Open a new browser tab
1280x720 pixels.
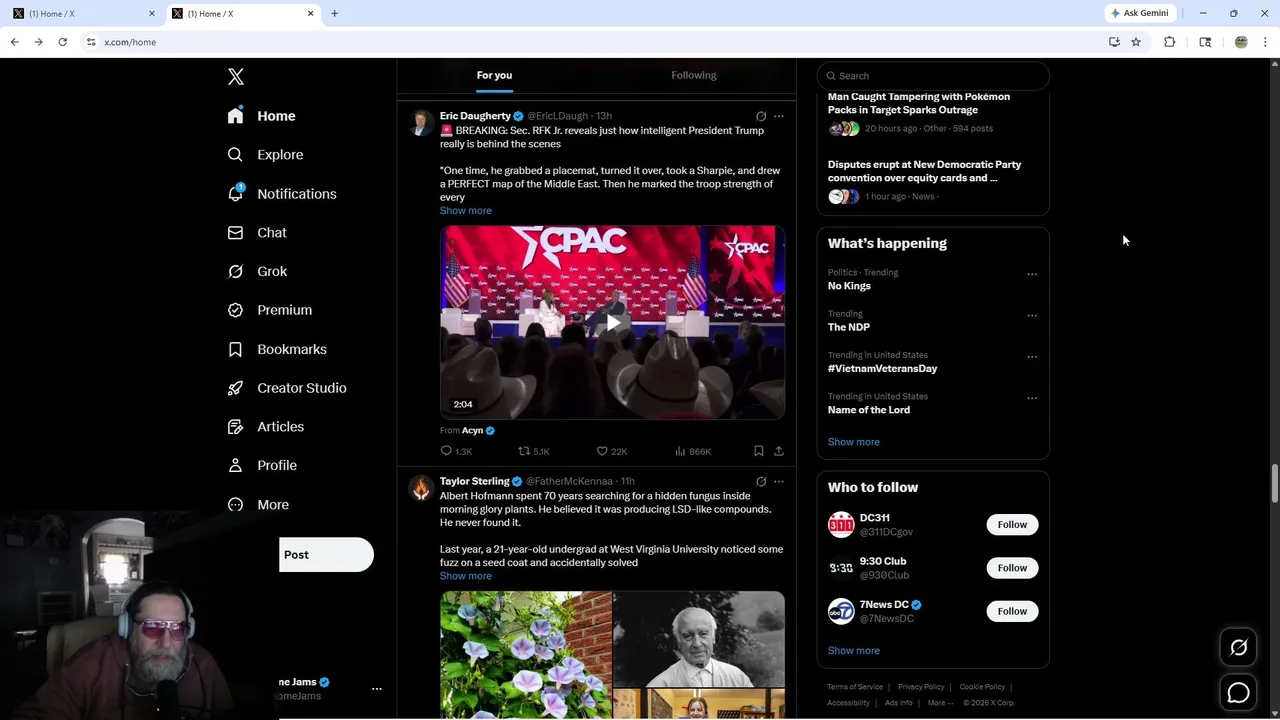tap(334, 13)
